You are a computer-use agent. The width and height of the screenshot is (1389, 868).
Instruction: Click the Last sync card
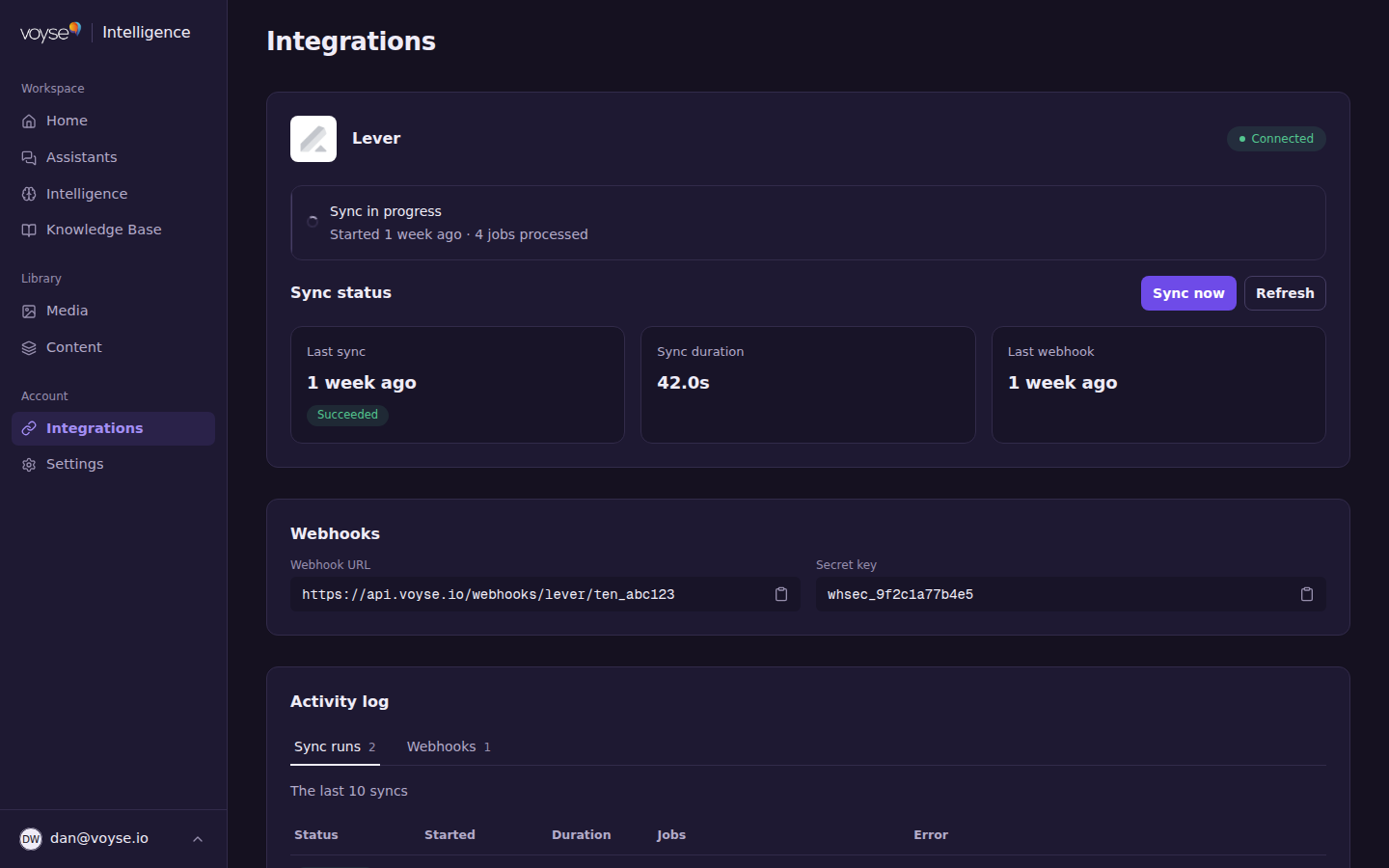click(x=457, y=385)
